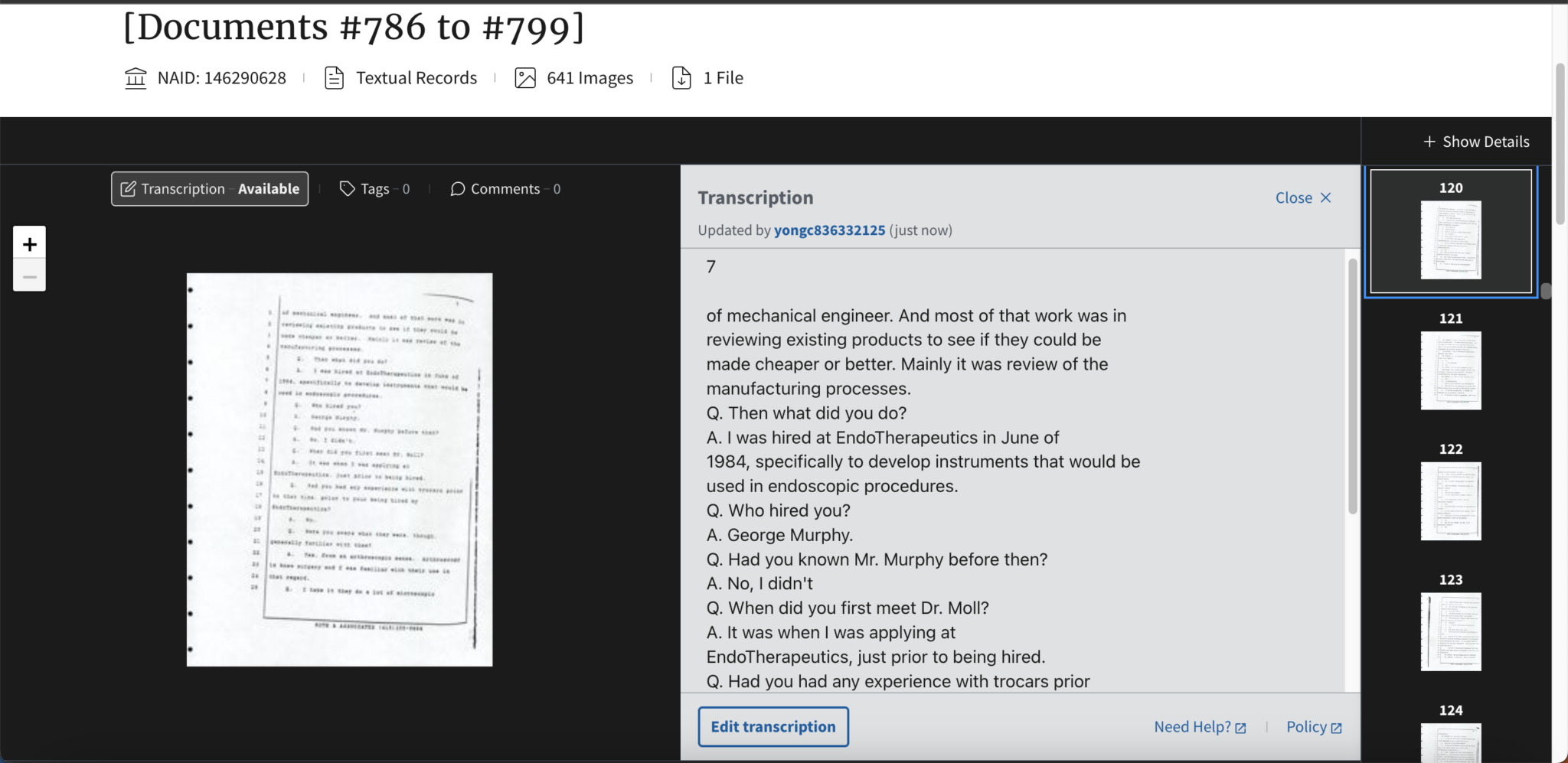Click the speech bubble Comments icon
This screenshot has height=763, width=1568.
click(x=458, y=189)
